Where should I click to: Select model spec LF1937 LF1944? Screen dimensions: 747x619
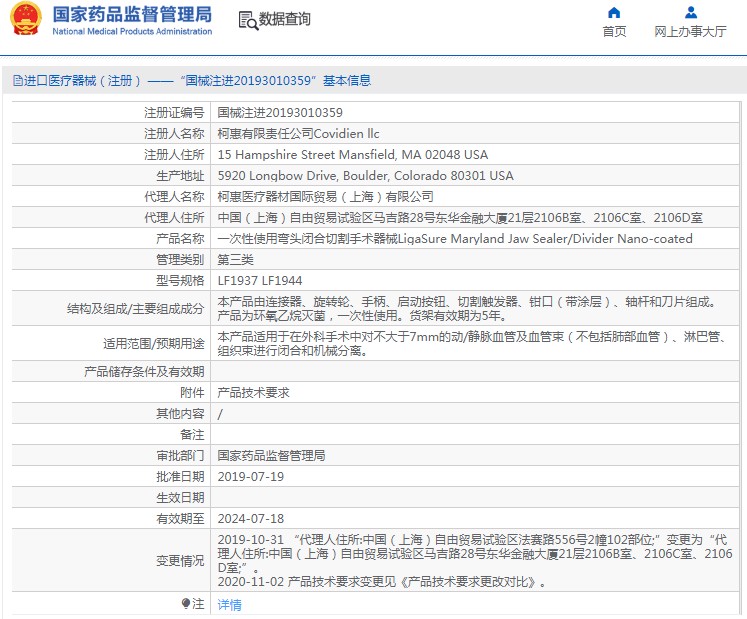click(x=260, y=280)
